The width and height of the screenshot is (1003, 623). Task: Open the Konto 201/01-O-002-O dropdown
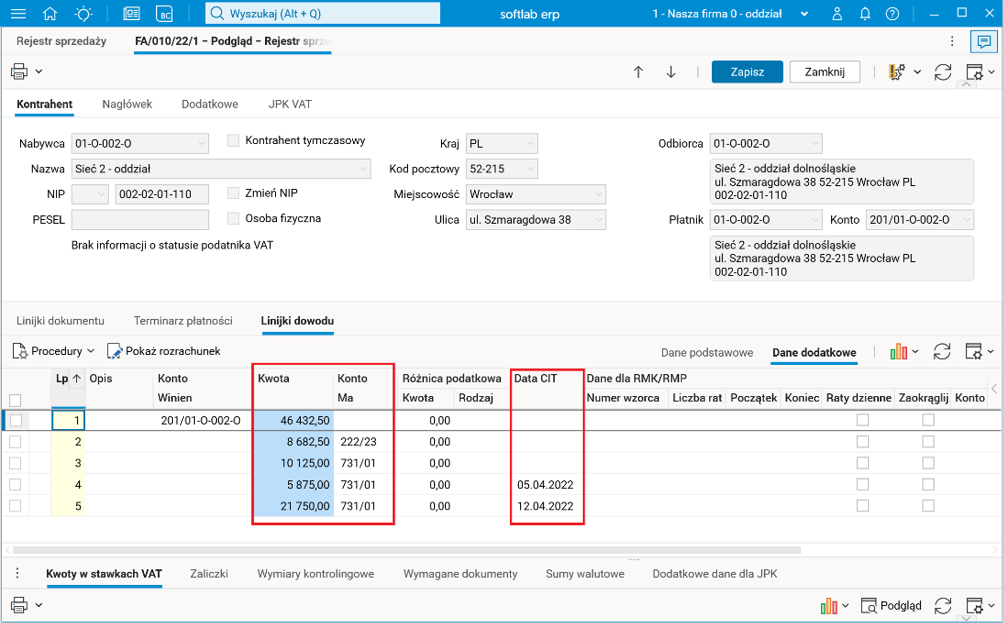pos(966,219)
